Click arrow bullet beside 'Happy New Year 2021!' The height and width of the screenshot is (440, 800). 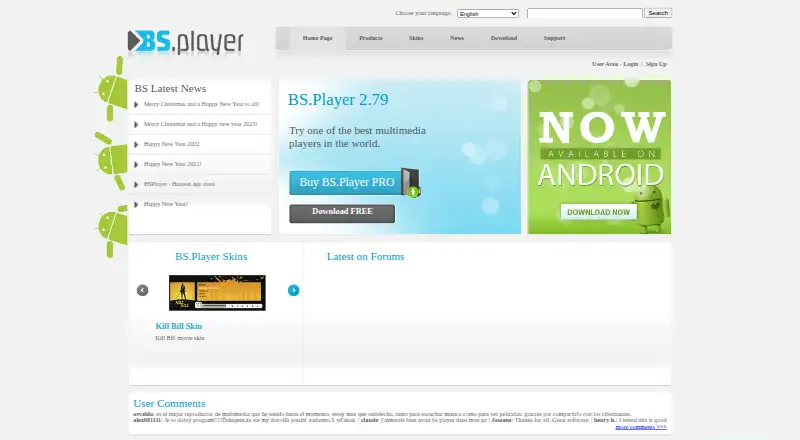coord(136,164)
